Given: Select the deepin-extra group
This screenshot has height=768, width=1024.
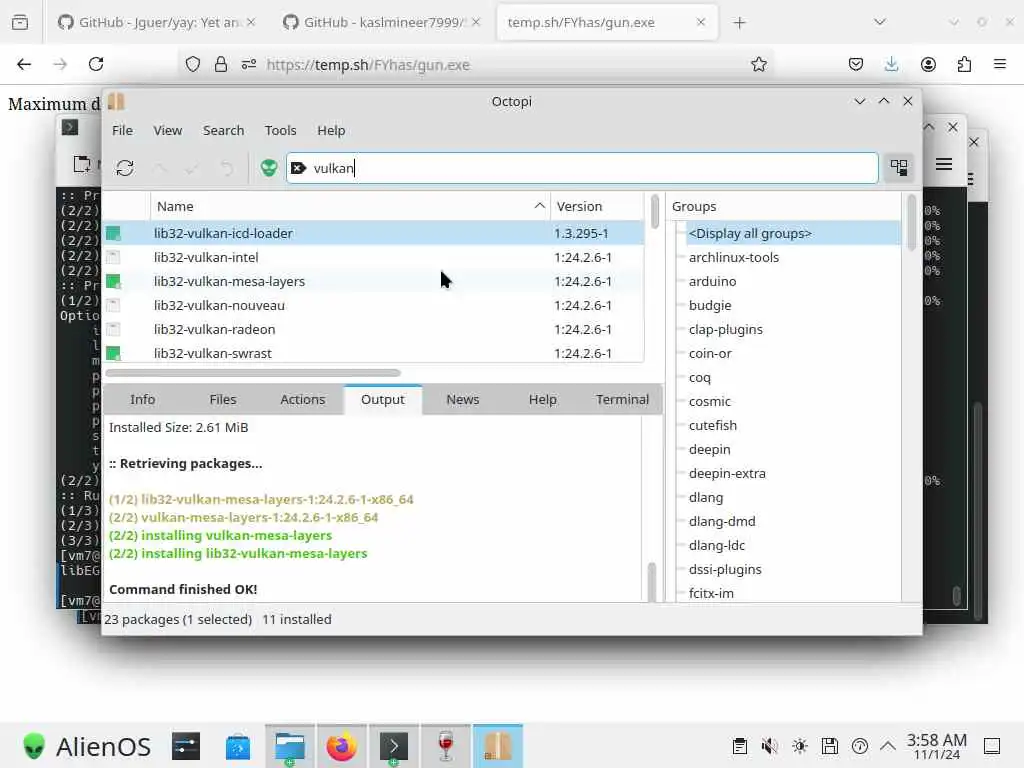Looking at the screenshot, I should point(727,473).
